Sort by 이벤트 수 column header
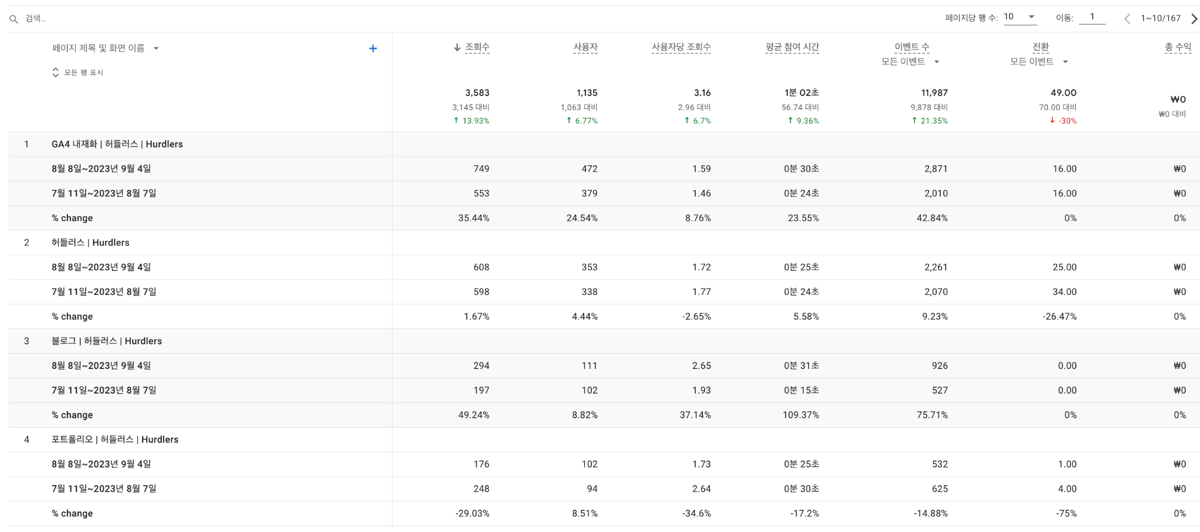This screenshot has width=1200, height=532. pyautogui.click(x=911, y=47)
